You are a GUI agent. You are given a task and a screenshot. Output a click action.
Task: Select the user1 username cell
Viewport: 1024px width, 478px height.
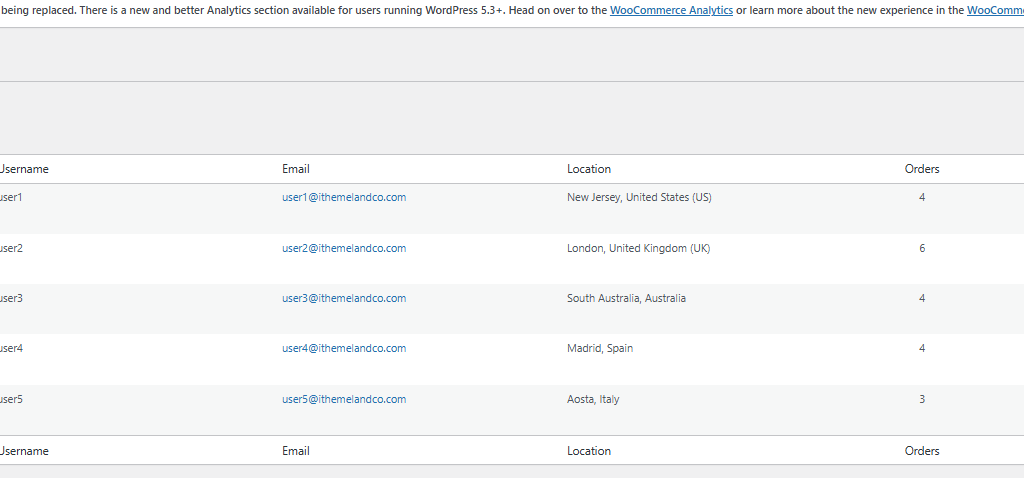click(11, 197)
